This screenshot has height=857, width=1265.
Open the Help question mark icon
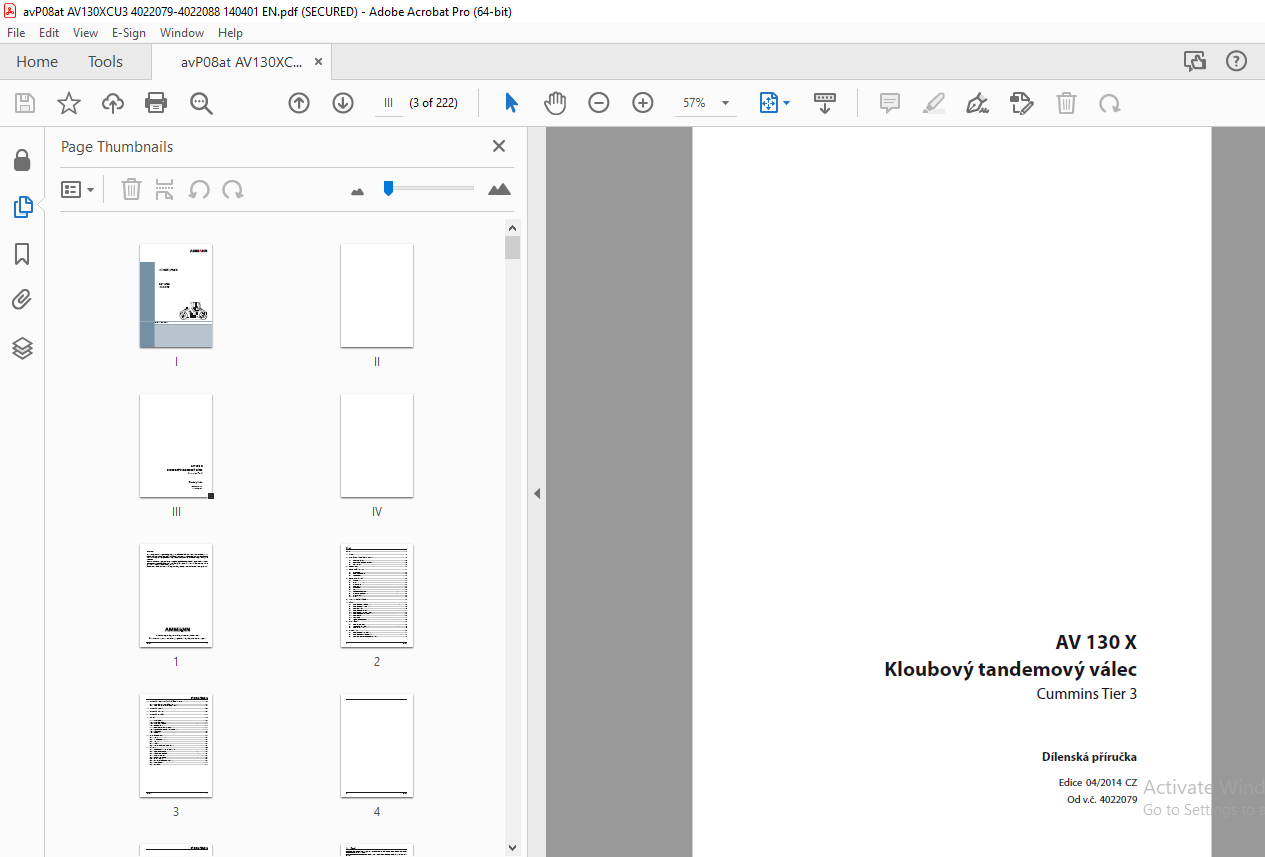point(1237,62)
